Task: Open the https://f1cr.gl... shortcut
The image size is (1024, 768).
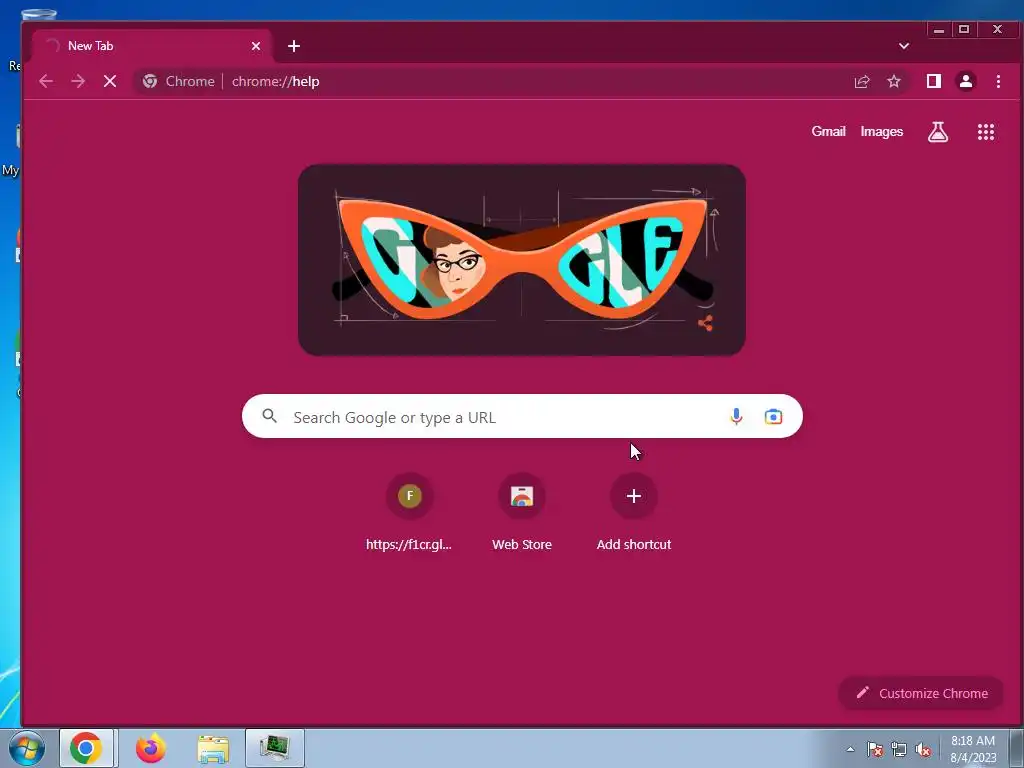Action: tap(409, 513)
